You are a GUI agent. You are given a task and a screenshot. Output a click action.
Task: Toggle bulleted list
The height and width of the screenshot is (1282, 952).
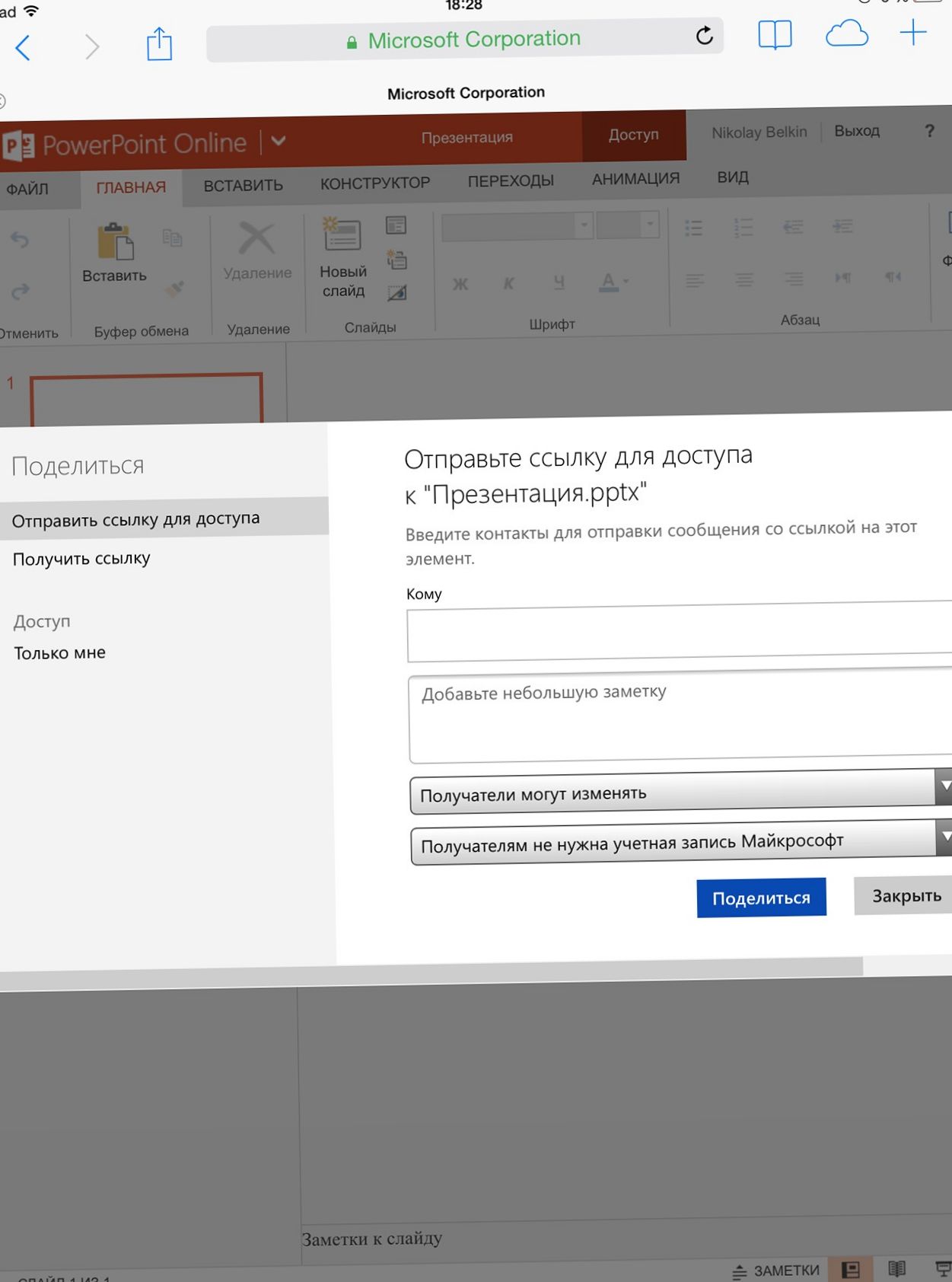pyautogui.click(x=693, y=228)
